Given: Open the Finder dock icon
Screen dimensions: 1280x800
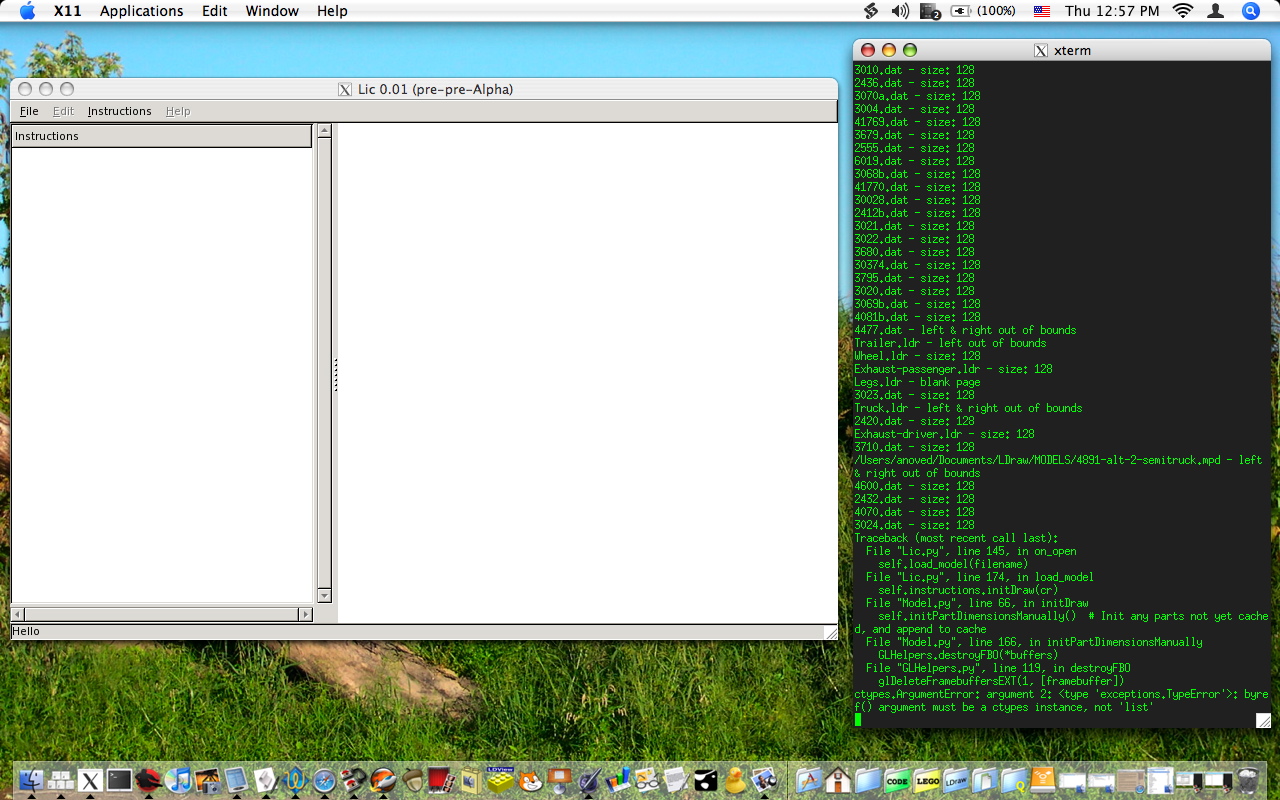Looking at the screenshot, I should (x=32, y=781).
